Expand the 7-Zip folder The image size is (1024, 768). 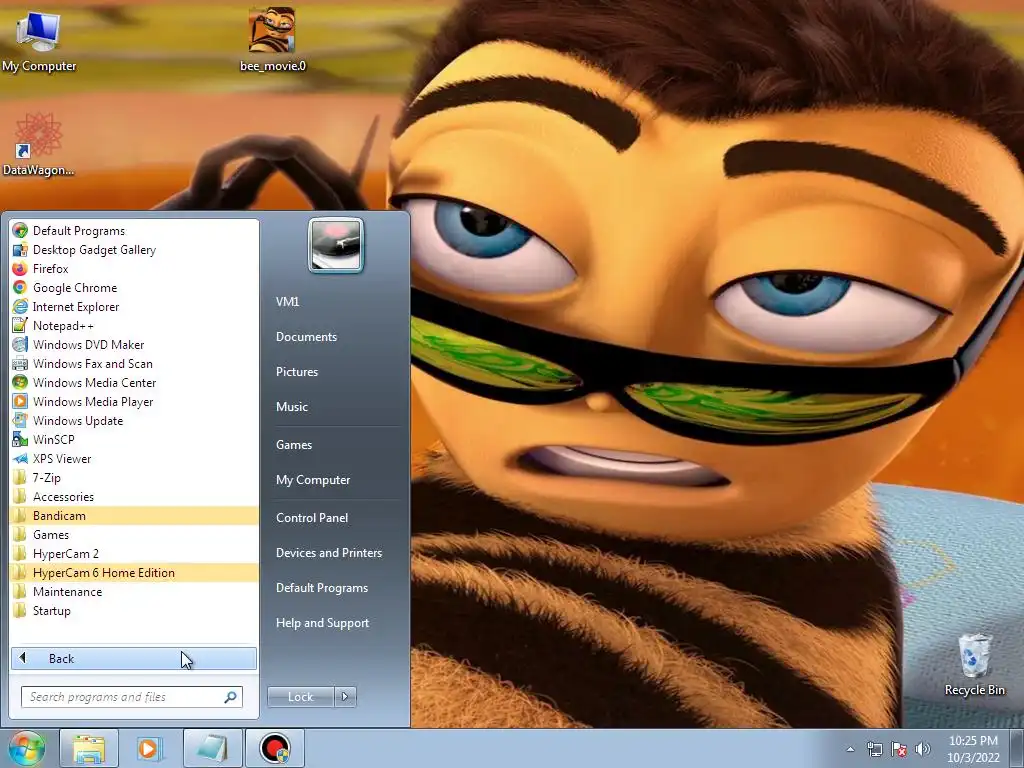pos(134,477)
